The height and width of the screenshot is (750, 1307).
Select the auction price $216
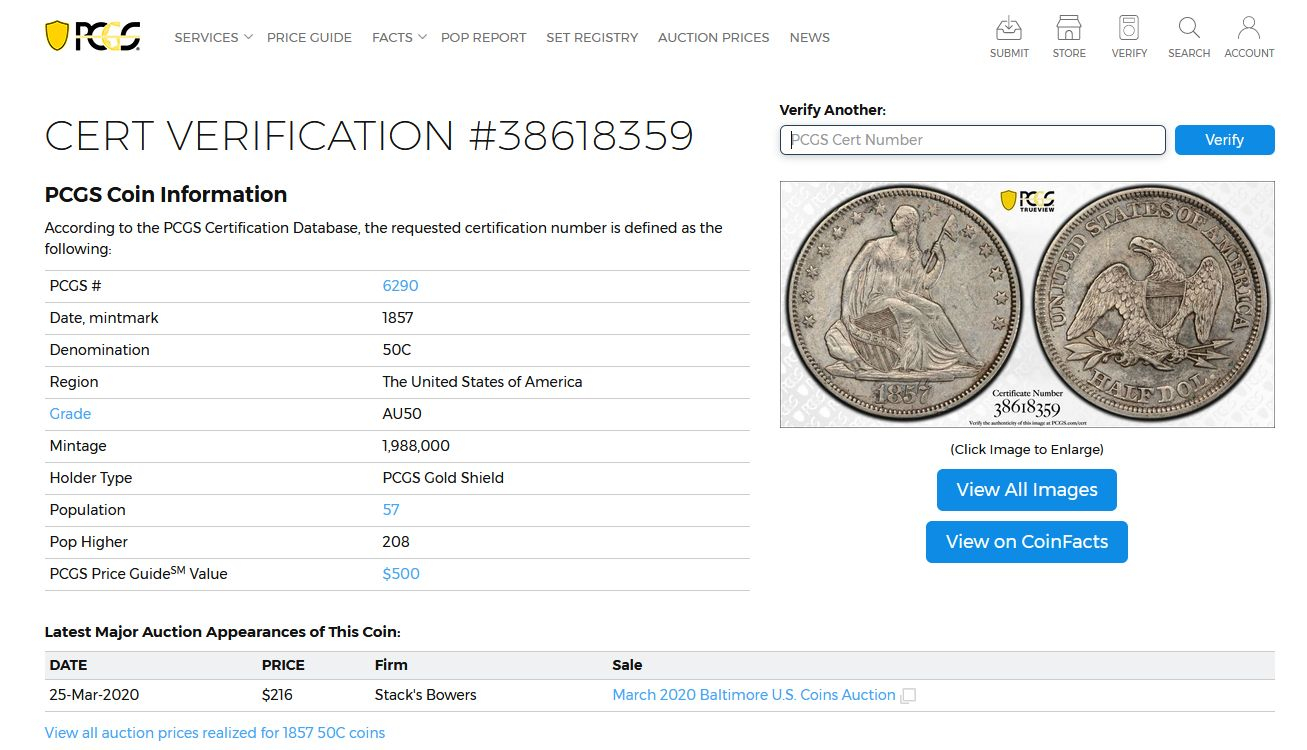click(x=277, y=695)
